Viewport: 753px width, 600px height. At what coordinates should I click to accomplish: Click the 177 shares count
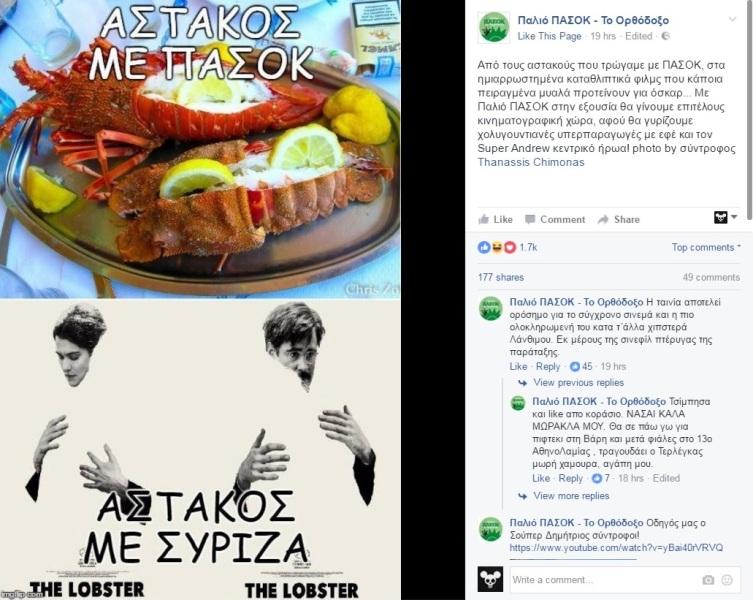pyautogui.click(x=501, y=277)
